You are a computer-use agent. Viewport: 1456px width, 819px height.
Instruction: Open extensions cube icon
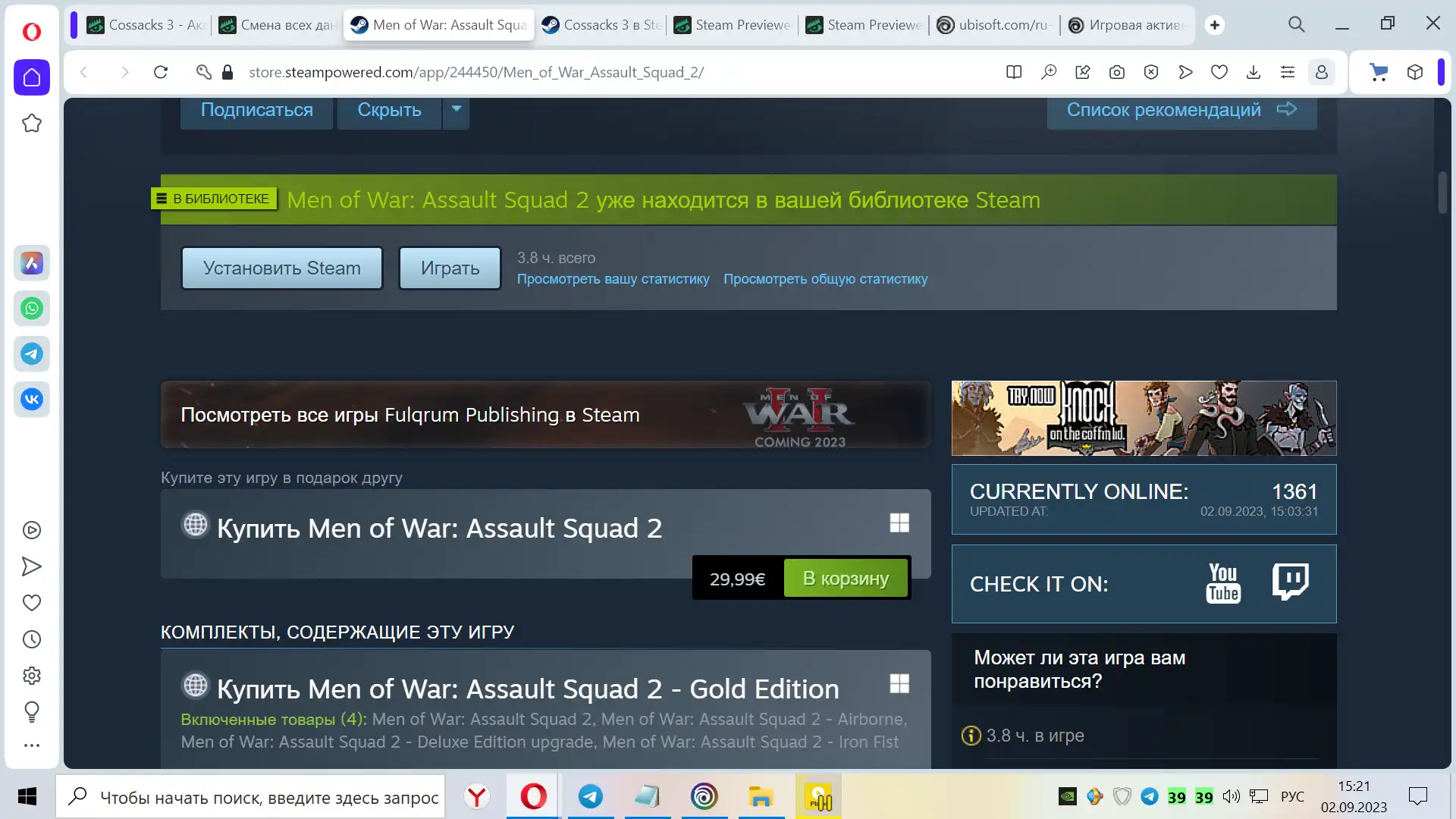(1415, 72)
